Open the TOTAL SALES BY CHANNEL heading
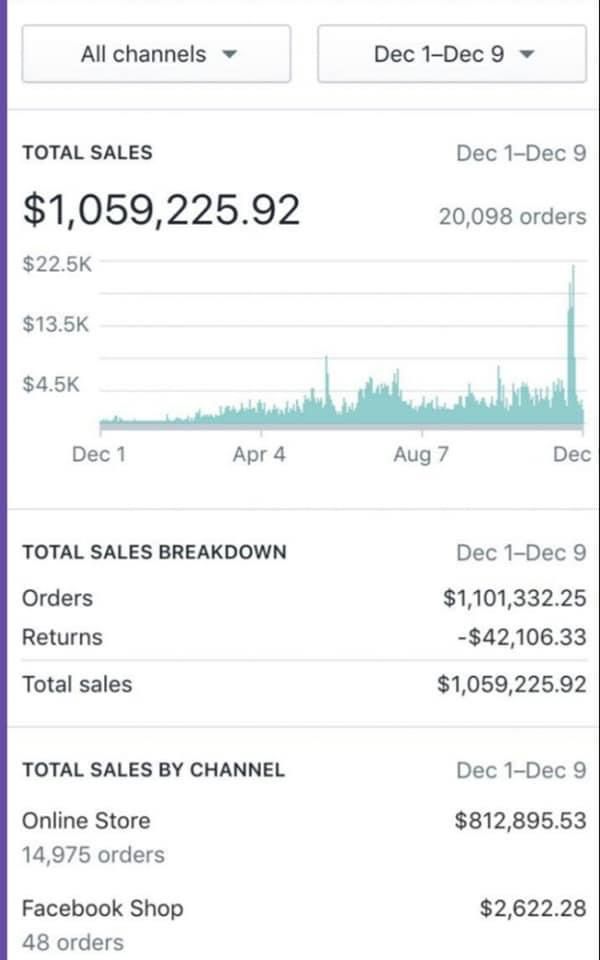Screen dimensions: 600x960 153,770
